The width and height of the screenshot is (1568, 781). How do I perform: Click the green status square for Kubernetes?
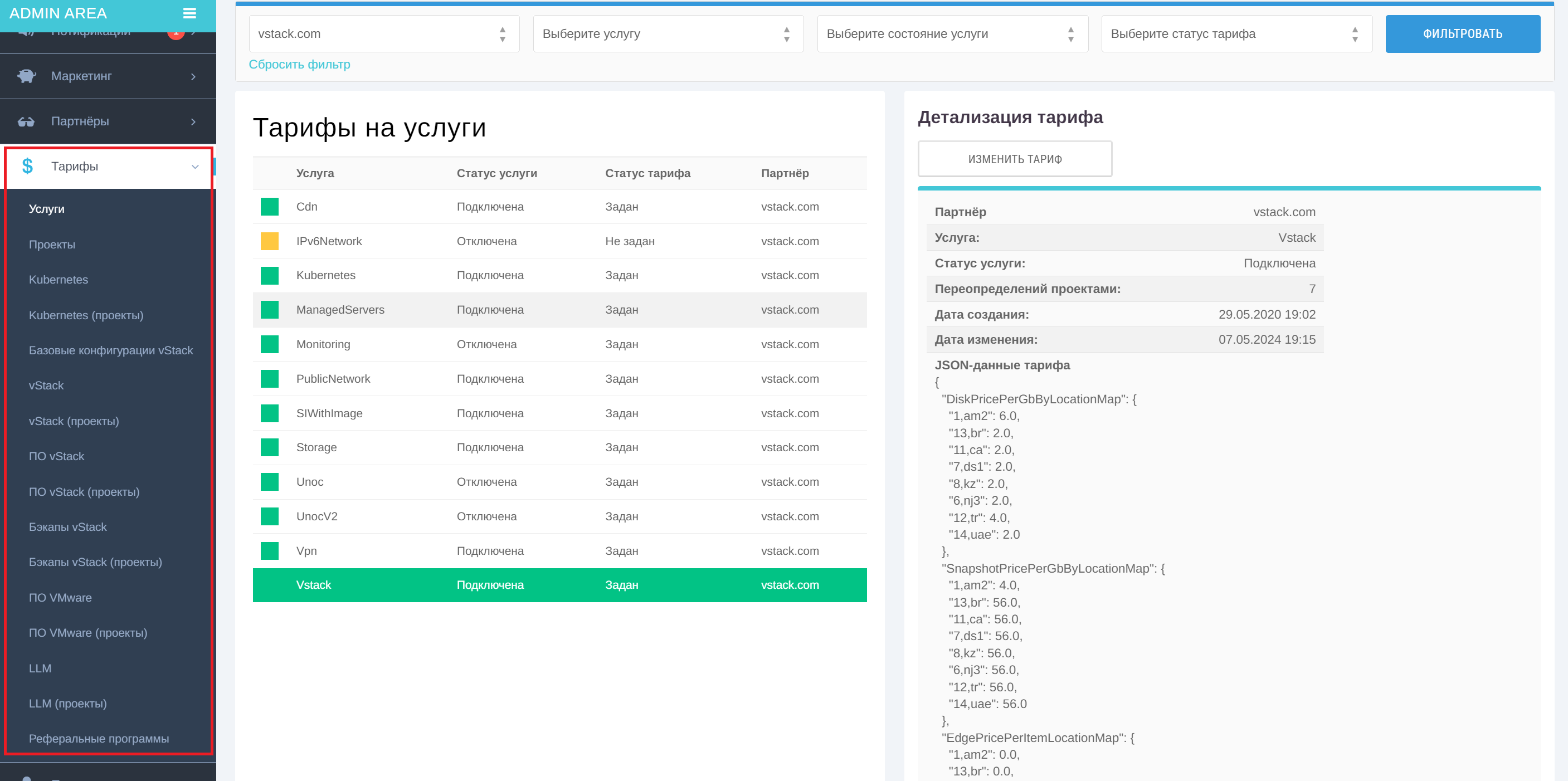(270, 275)
